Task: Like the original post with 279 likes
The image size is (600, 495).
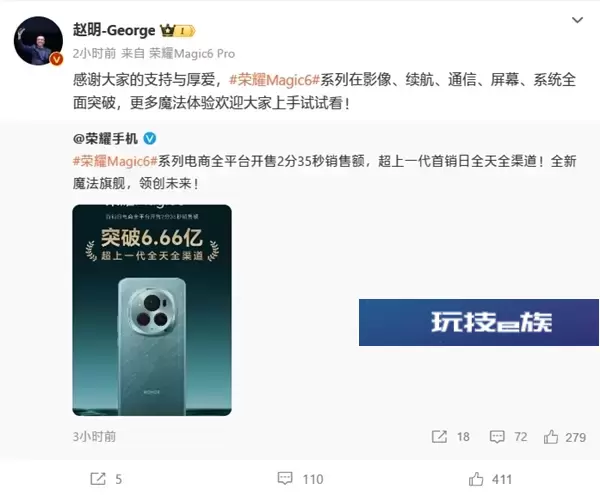Action: [551, 436]
